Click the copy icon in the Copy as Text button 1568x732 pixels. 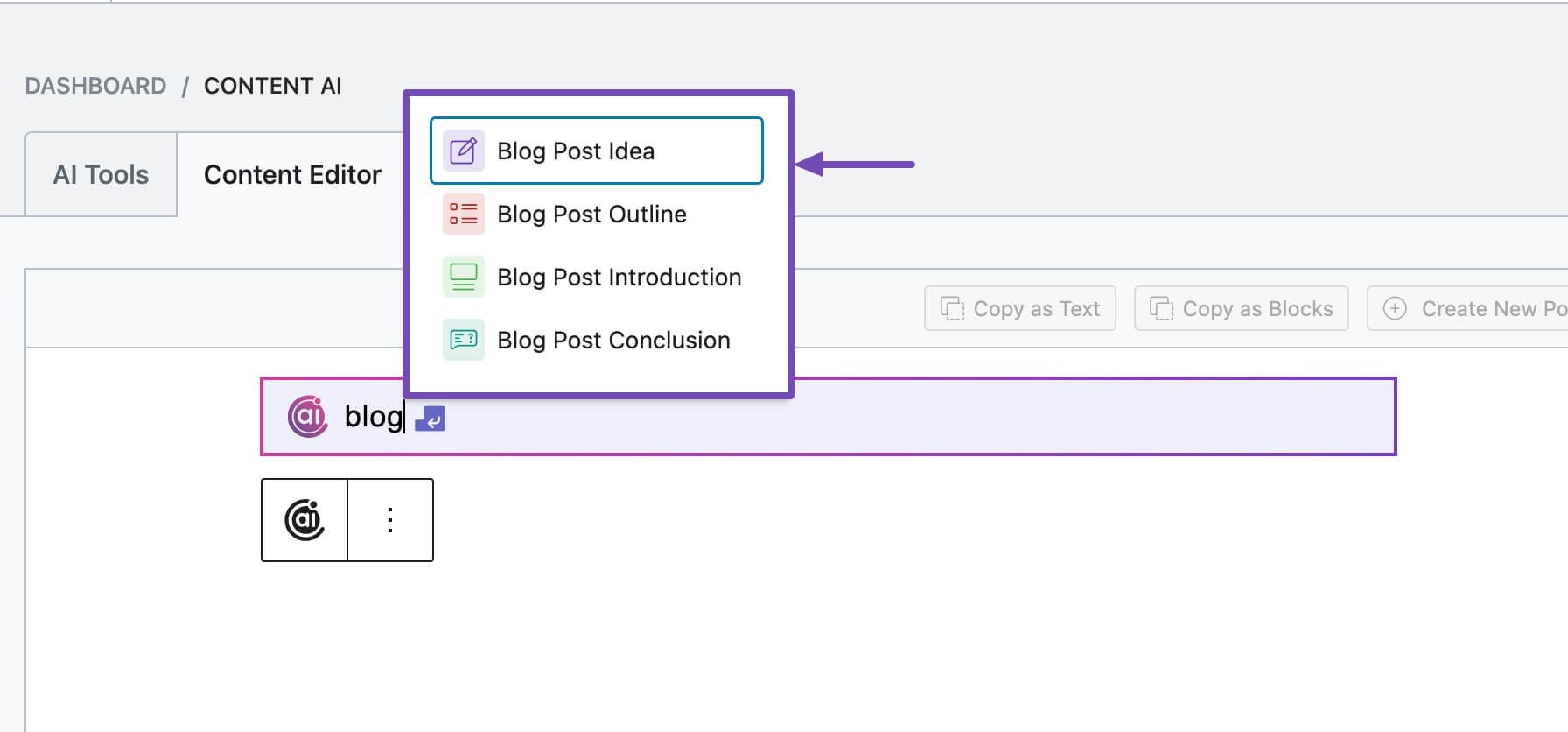pyautogui.click(x=952, y=308)
